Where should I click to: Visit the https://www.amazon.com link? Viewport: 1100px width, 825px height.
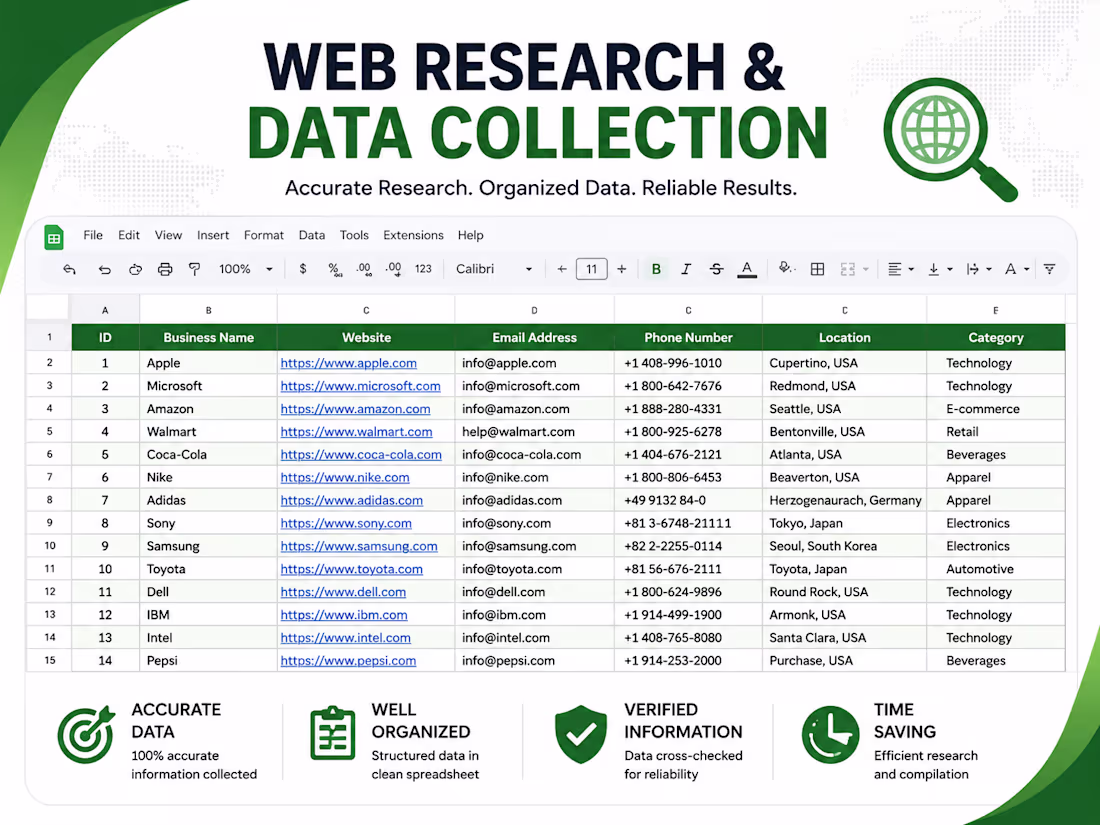356,409
